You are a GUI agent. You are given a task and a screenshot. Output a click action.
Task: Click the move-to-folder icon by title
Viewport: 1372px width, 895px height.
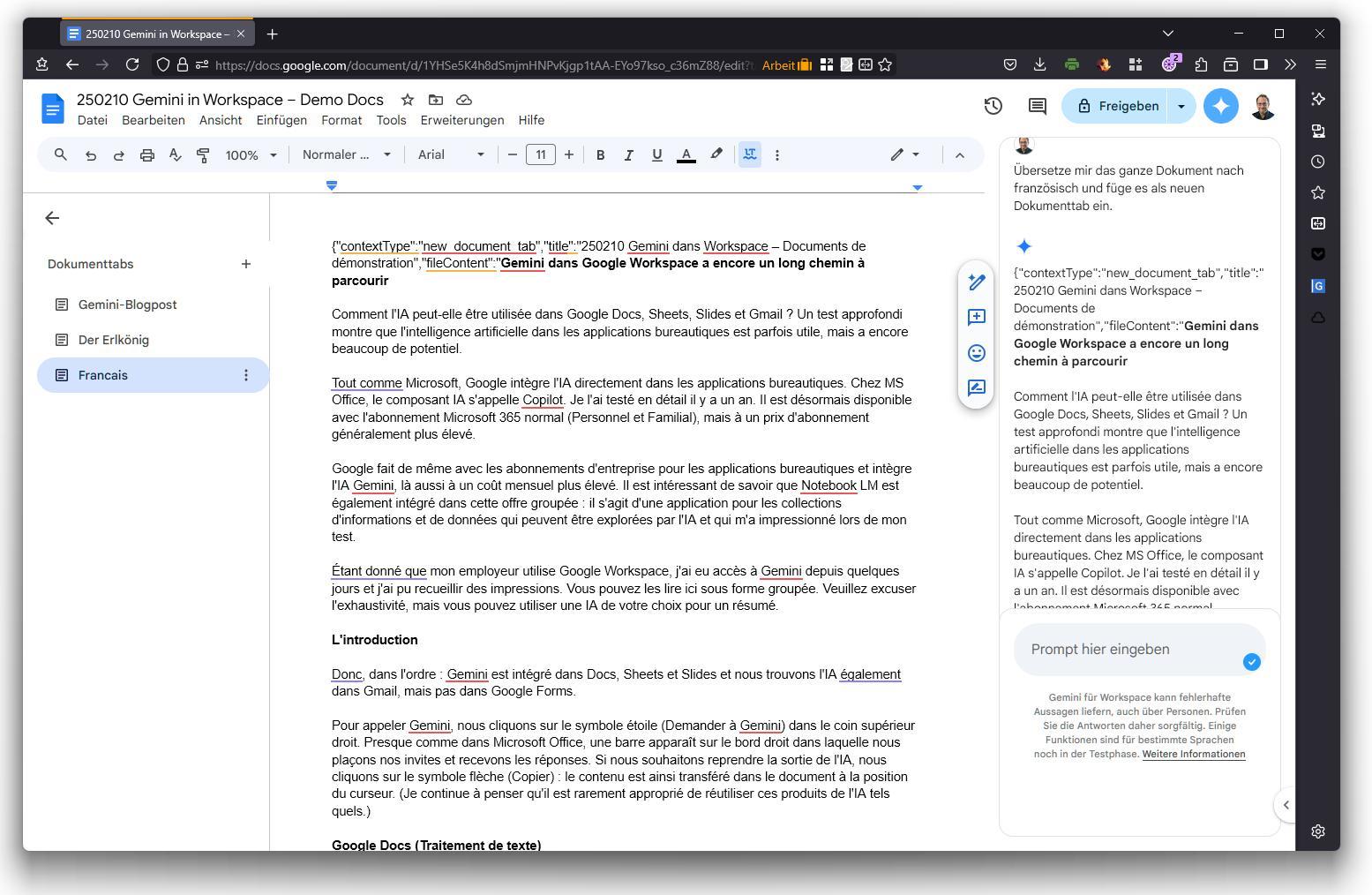(436, 100)
